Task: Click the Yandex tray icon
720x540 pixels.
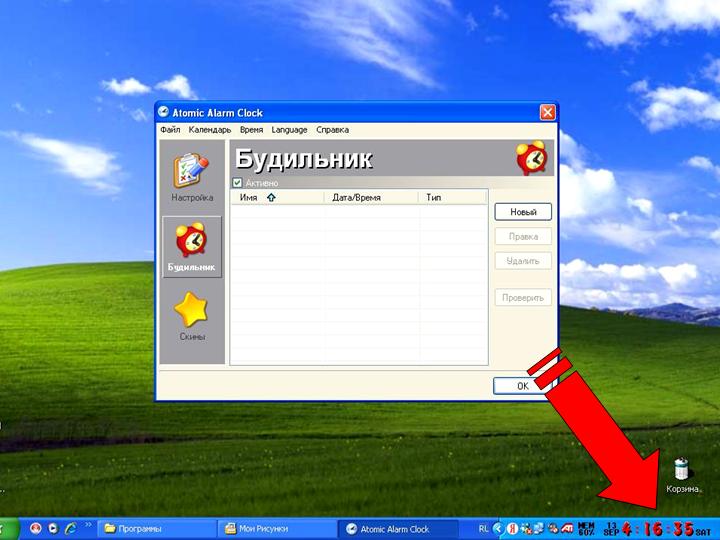Action: tap(512, 529)
